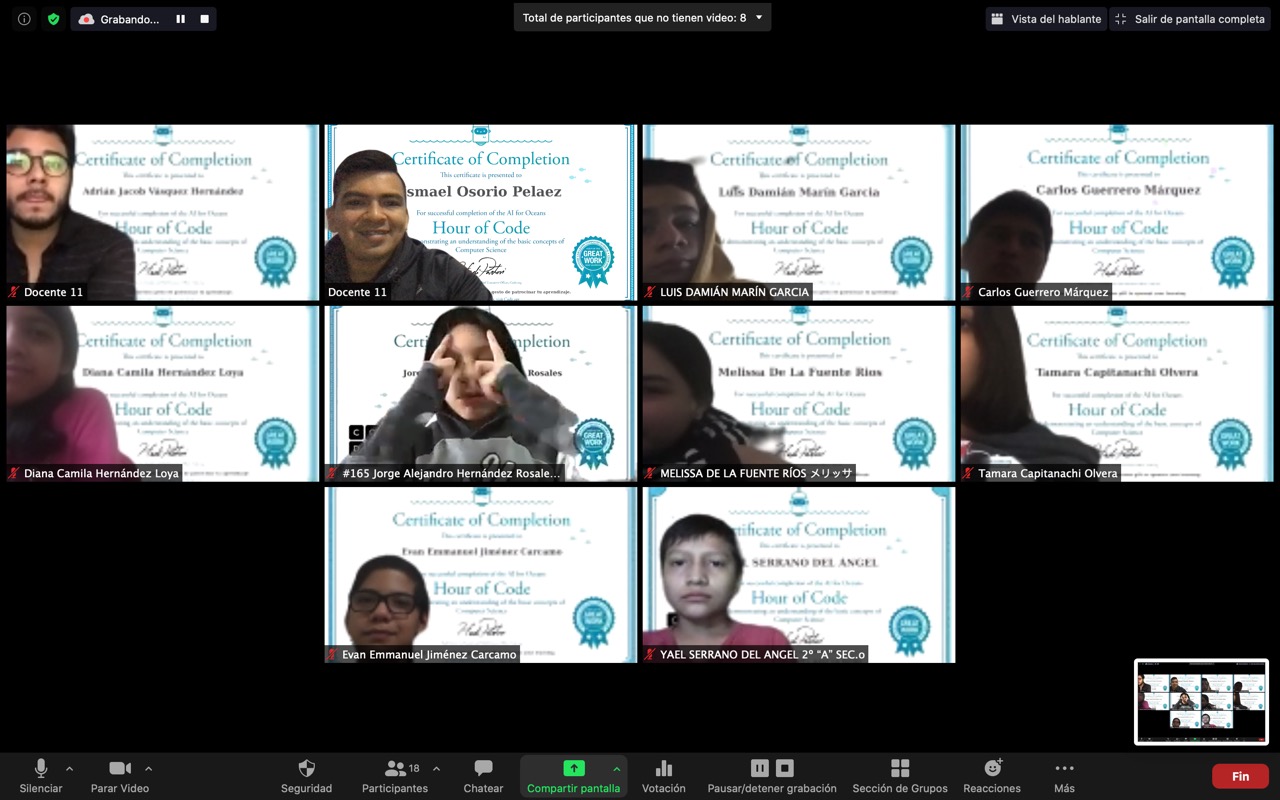Toggle Parar Video camera button

[x=120, y=776]
